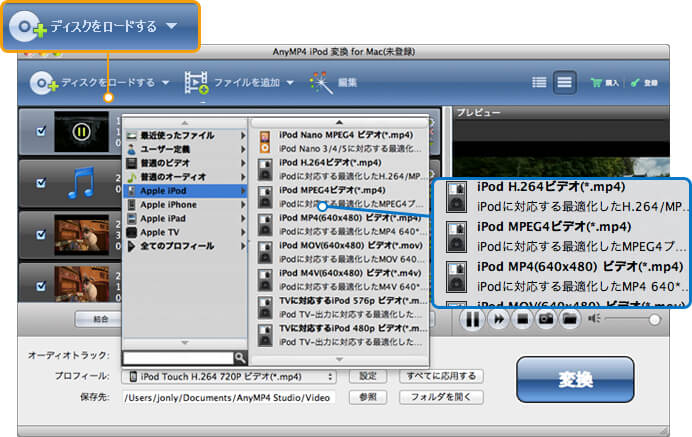Choose TV iPod 480p video profile
This screenshot has width=692, height=437.
pyautogui.click(x=340, y=335)
